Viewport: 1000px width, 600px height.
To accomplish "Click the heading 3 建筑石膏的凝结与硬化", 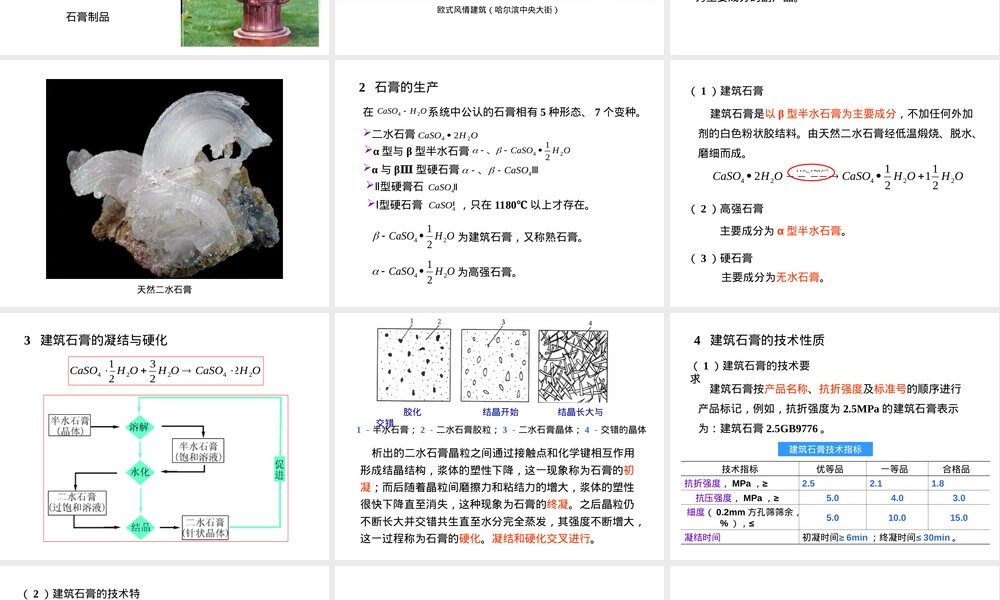I will [x=96, y=340].
